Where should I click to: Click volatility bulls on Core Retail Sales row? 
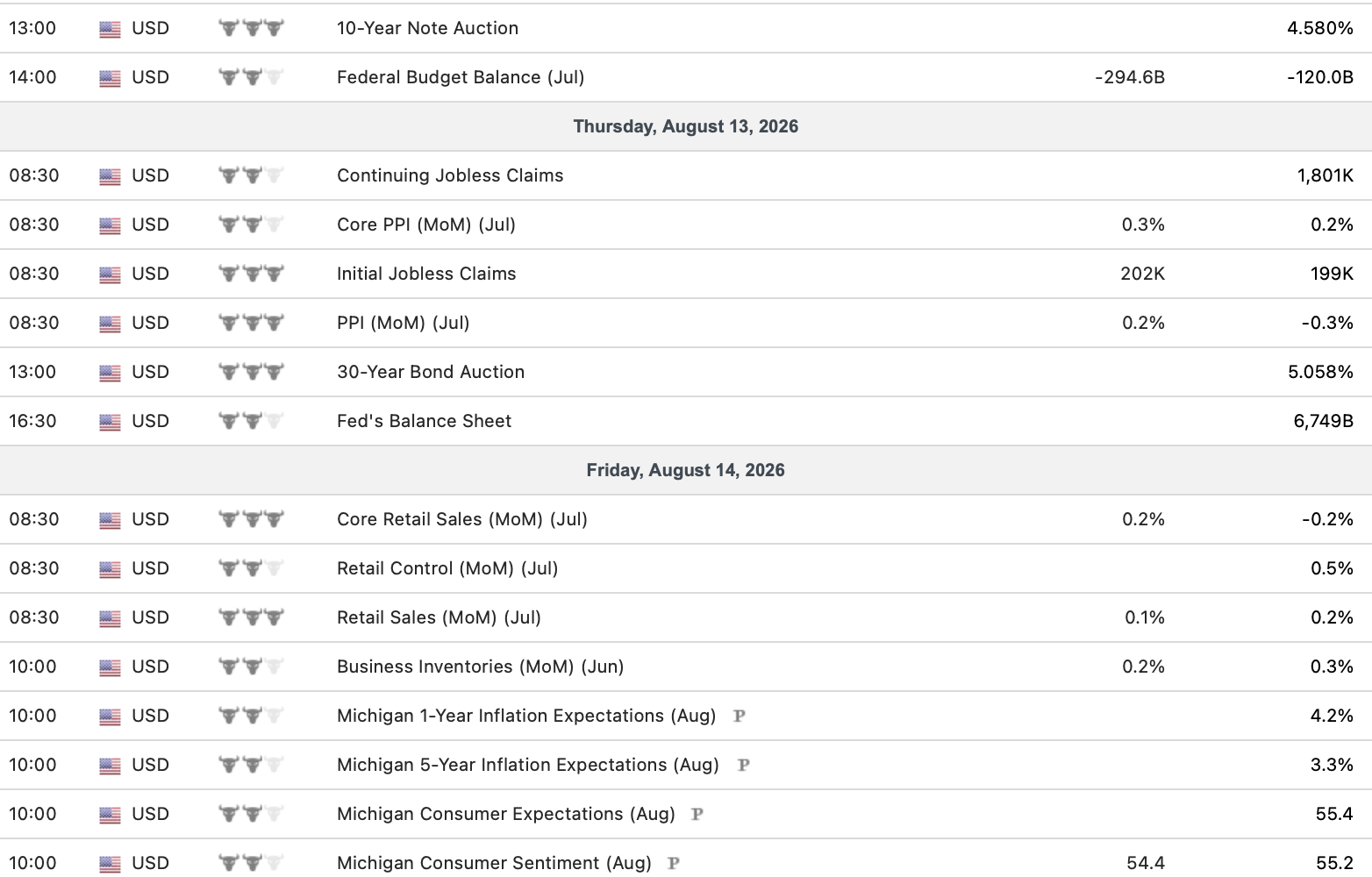tap(252, 519)
